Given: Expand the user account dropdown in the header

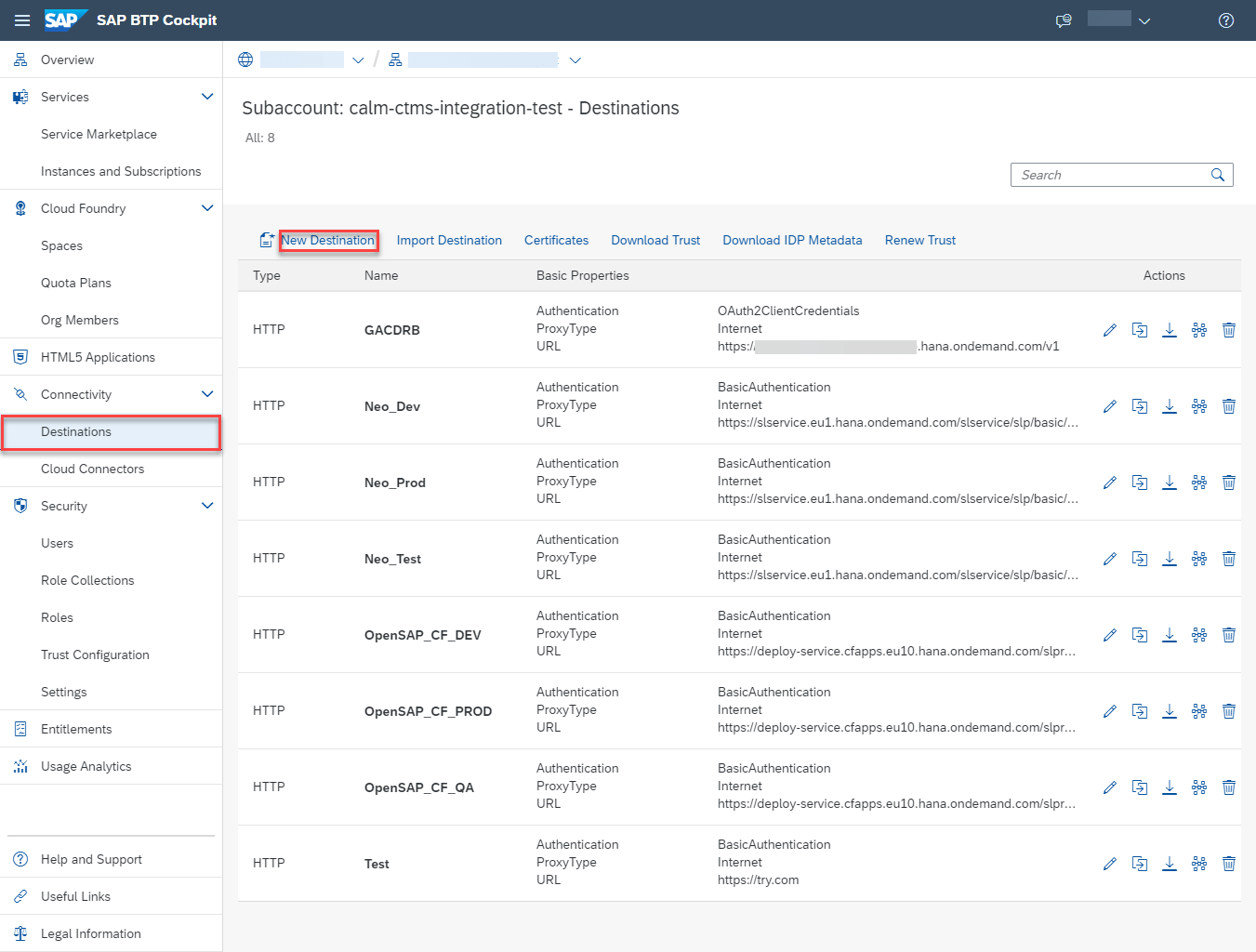Looking at the screenshot, I should tap(1144, 21).
